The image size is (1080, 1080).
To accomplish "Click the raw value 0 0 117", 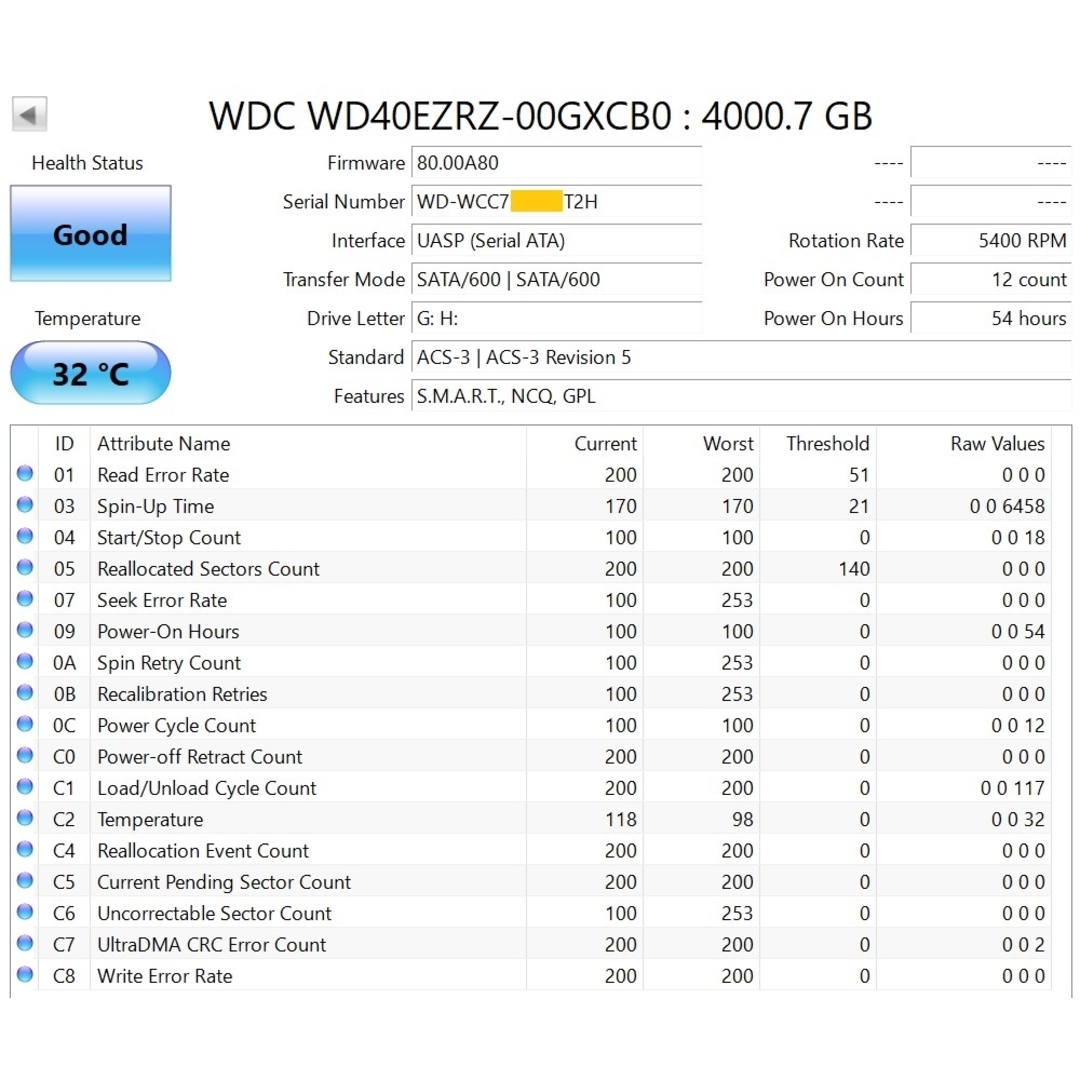I will pyautogui.click(x=1012, y=788).
